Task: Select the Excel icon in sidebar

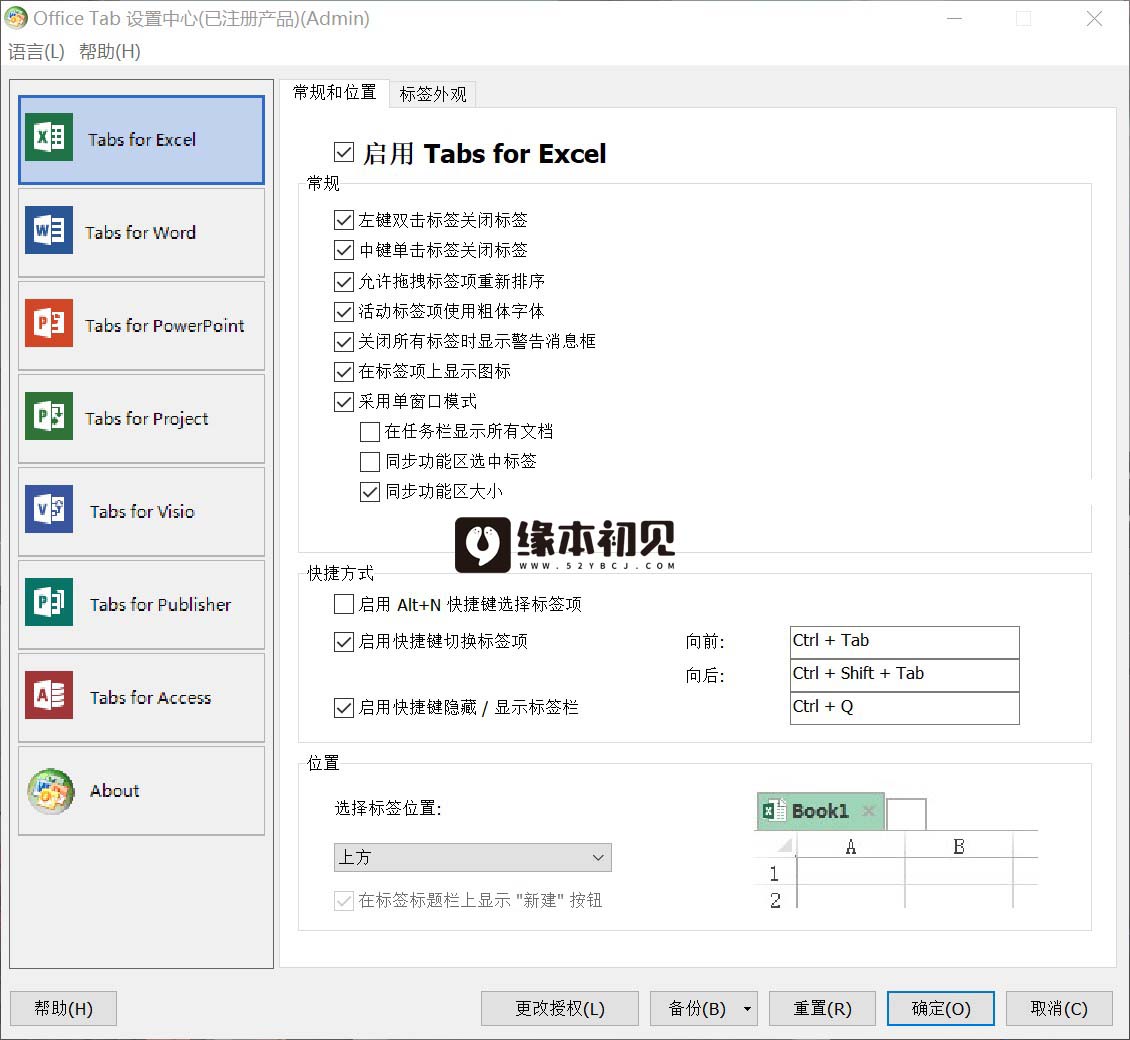Action: (x=49, y=137)
